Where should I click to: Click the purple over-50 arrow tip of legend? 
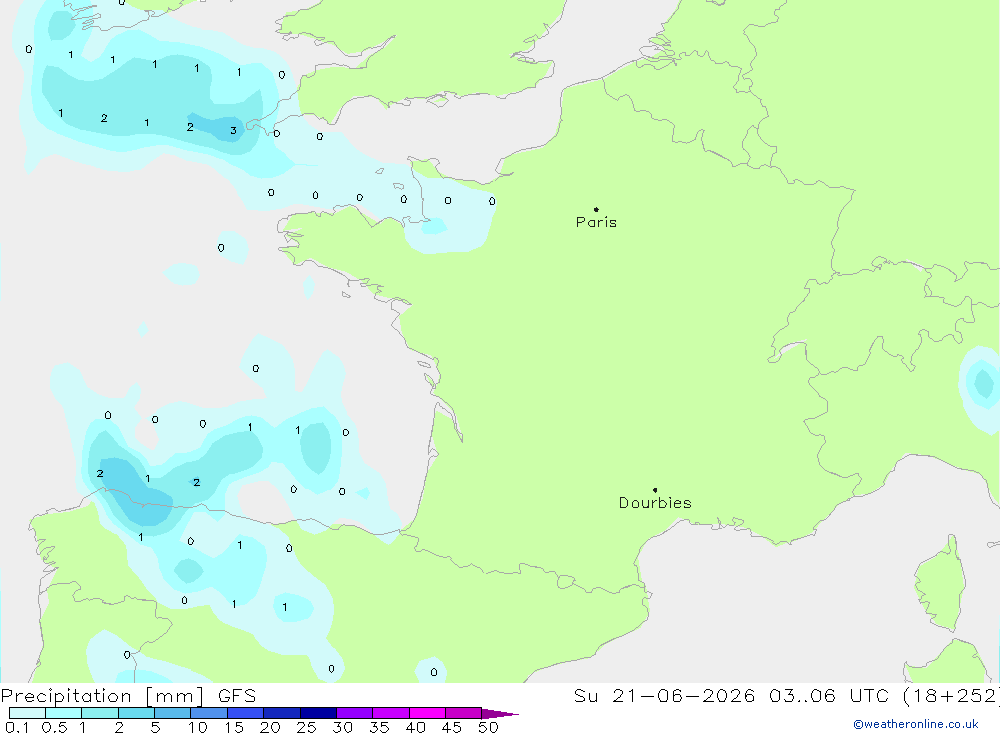click(501, 714)
